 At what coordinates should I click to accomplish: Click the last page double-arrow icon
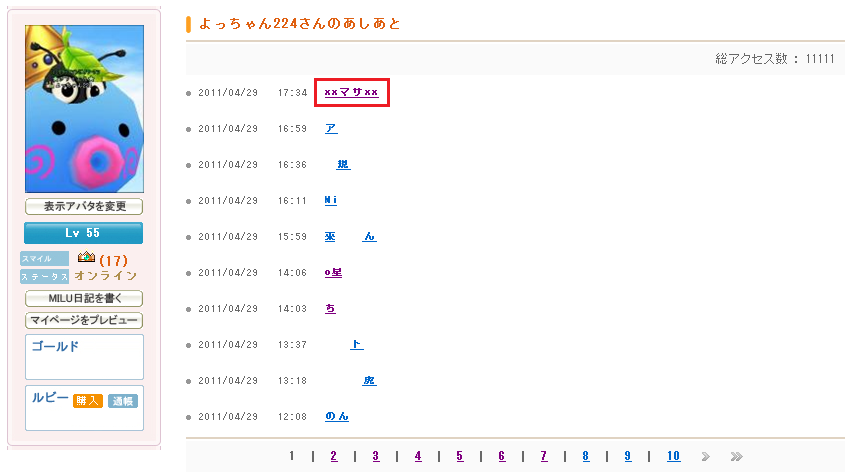coord(736,456)
